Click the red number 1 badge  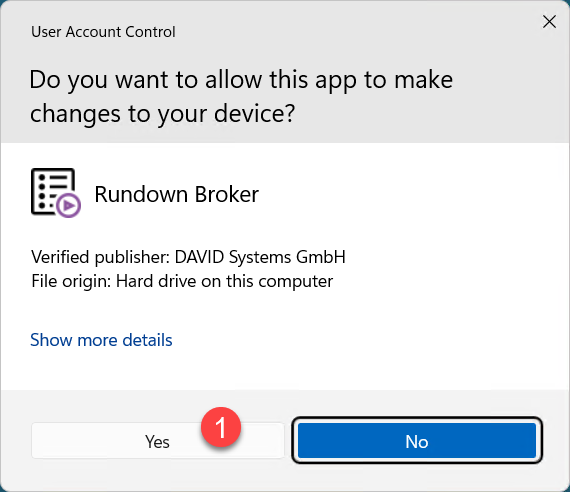(221, 427)
